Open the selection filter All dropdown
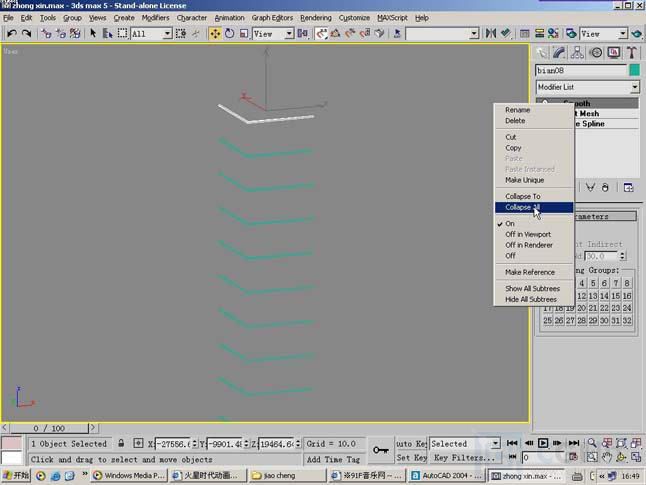Image resolution: width=646 pixels, height=485 pixels. (x=151, y=34)
